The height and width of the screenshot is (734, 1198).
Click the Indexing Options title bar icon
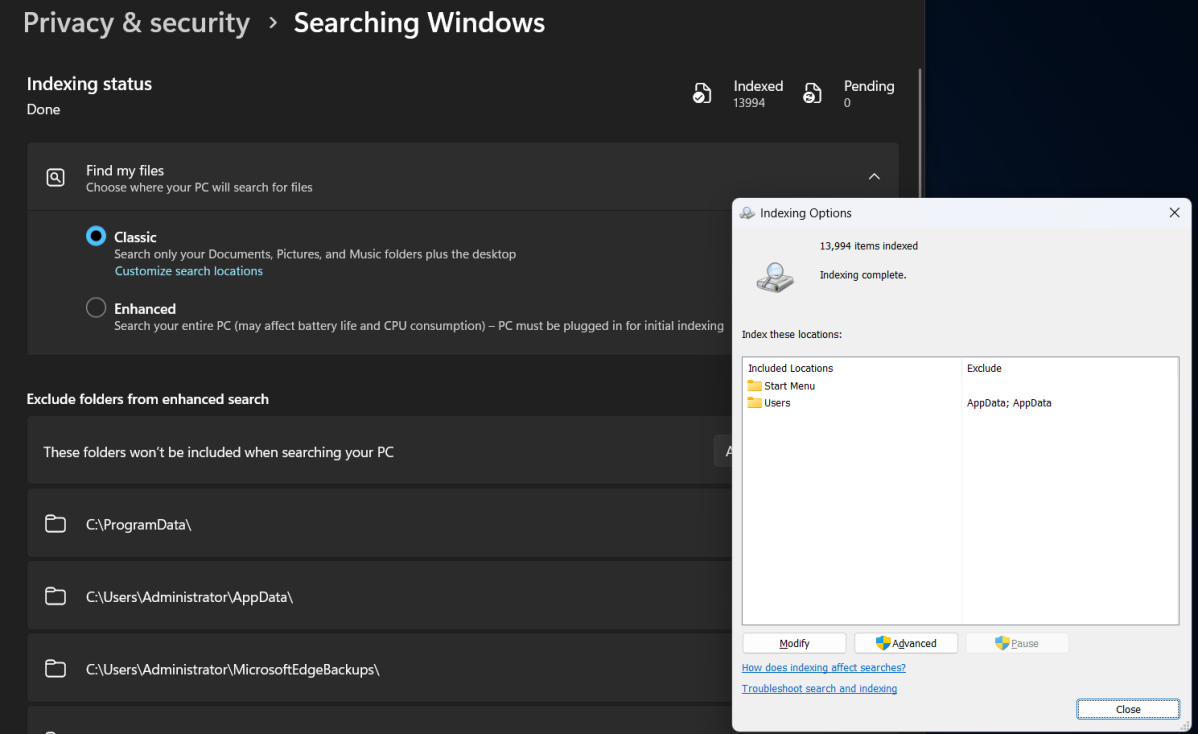coord(746,212)
